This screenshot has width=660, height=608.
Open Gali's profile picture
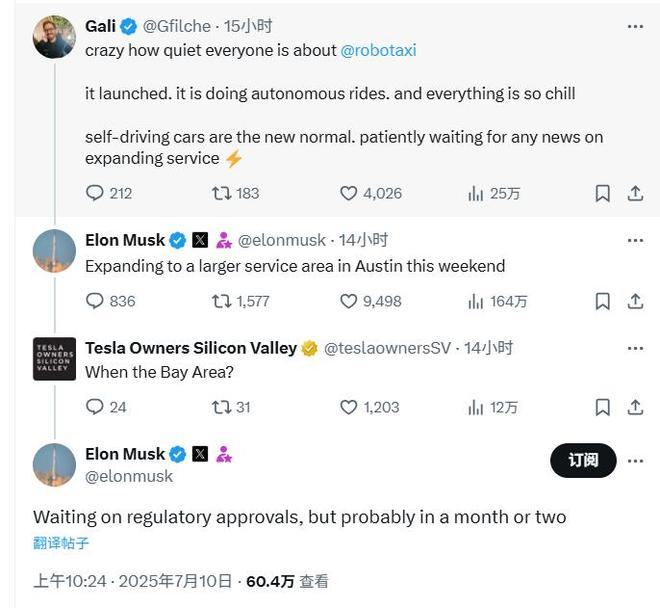[x=54, y=37]
